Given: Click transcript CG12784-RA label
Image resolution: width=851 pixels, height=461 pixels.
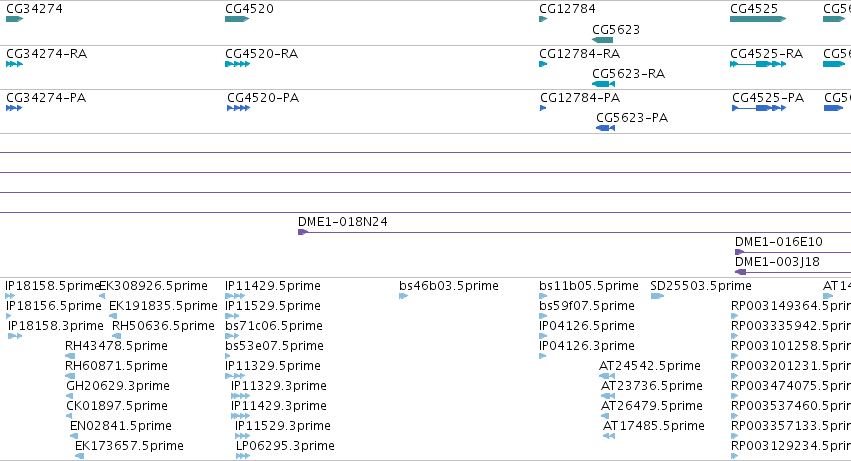Looking at the screenshot, I should pos(580,54).
